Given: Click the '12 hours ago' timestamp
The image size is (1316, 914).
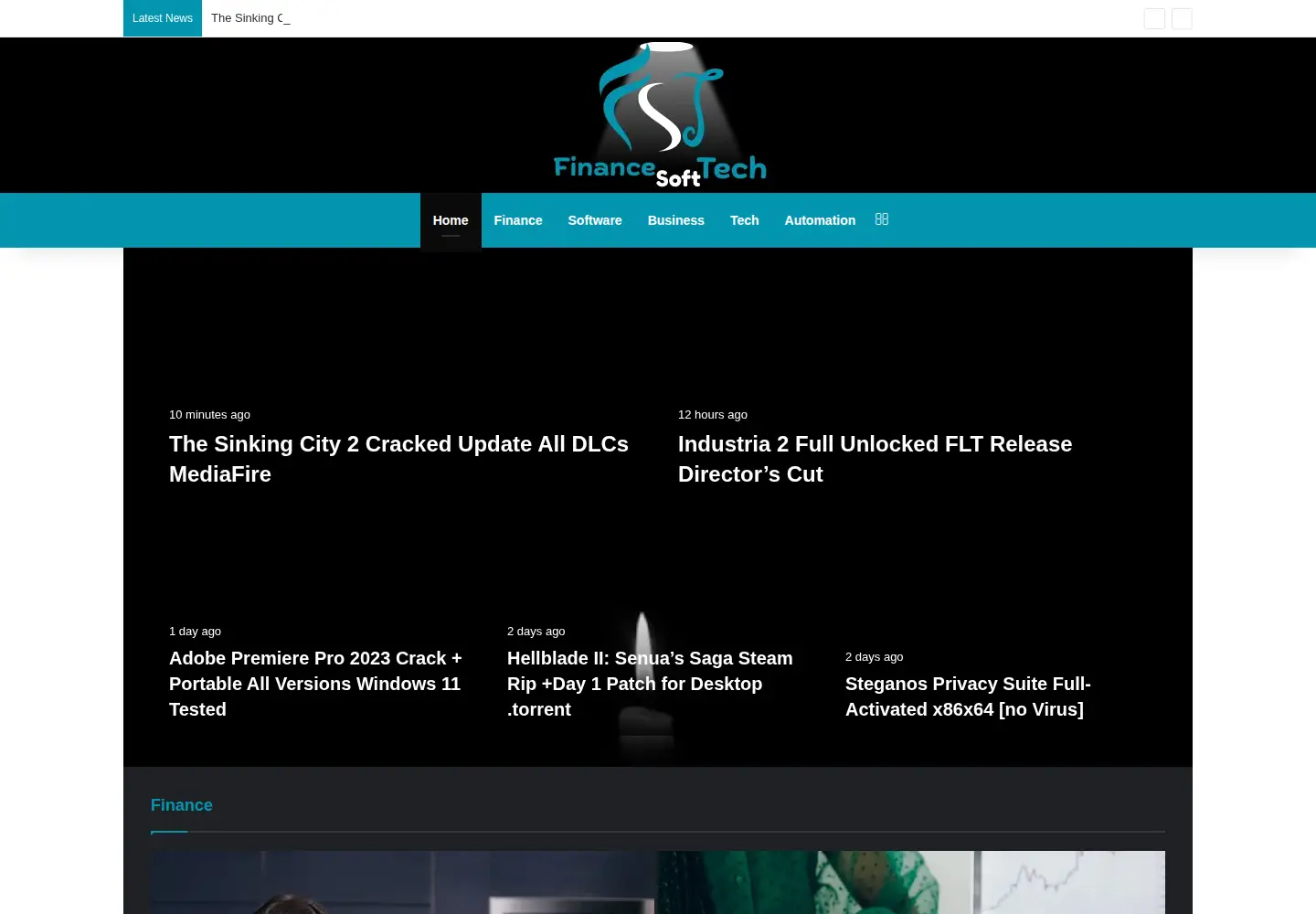Looking at the screenshot, I should pos(713,415).
